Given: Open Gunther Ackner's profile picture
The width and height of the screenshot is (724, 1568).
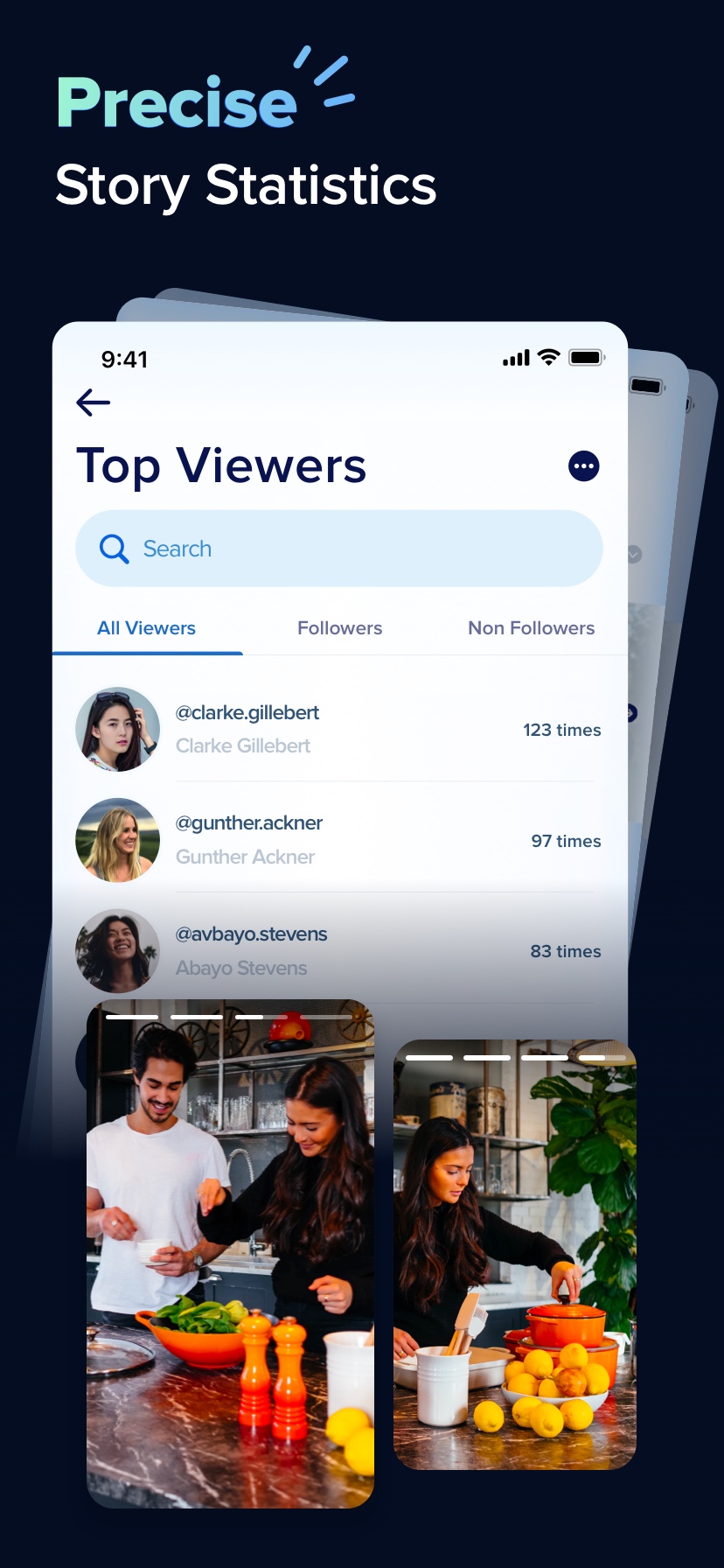Looking at the screenshot, I should point(118,840).
